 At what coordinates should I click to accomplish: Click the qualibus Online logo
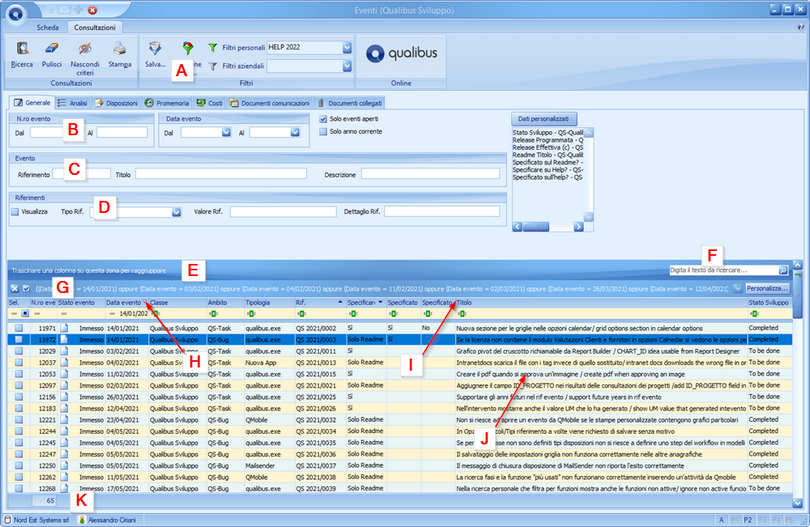coord(401,53)
